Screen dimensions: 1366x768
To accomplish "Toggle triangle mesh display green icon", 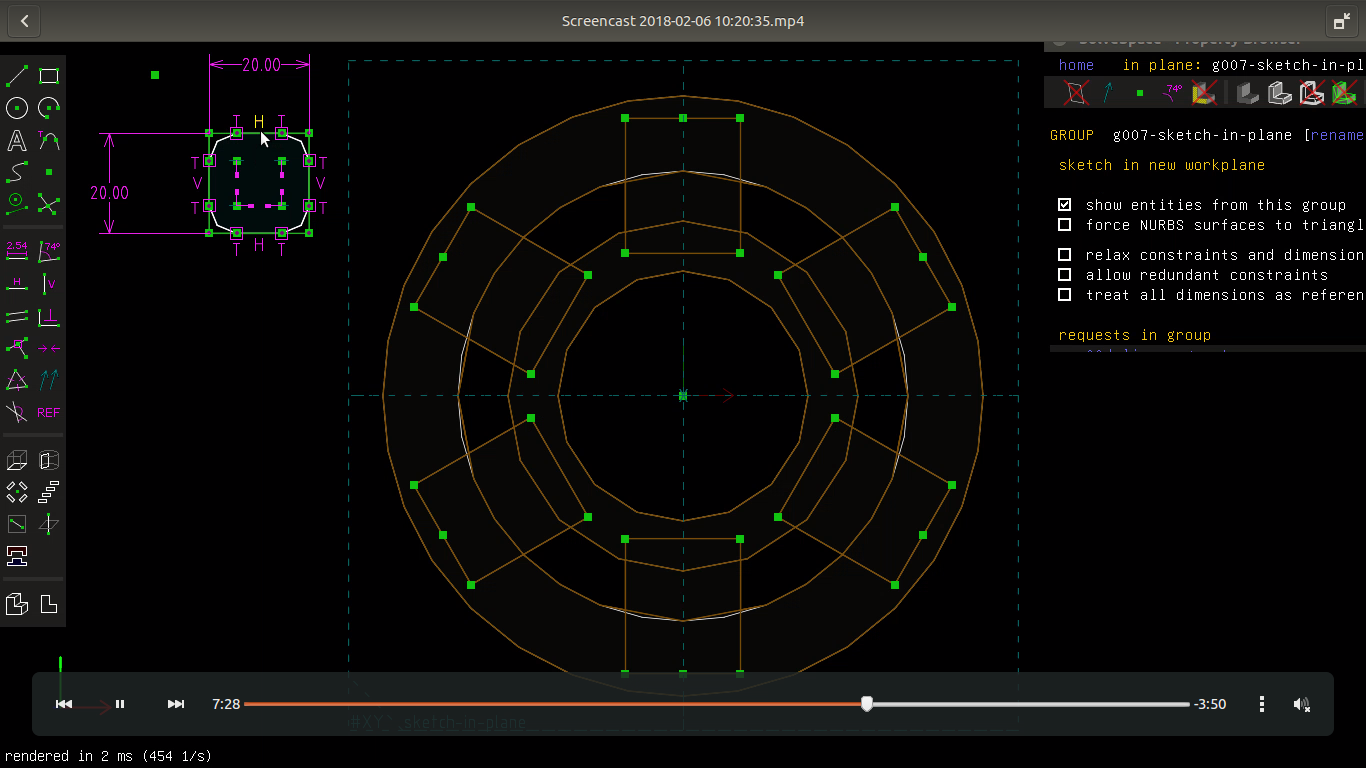I will pos(1345,93).
